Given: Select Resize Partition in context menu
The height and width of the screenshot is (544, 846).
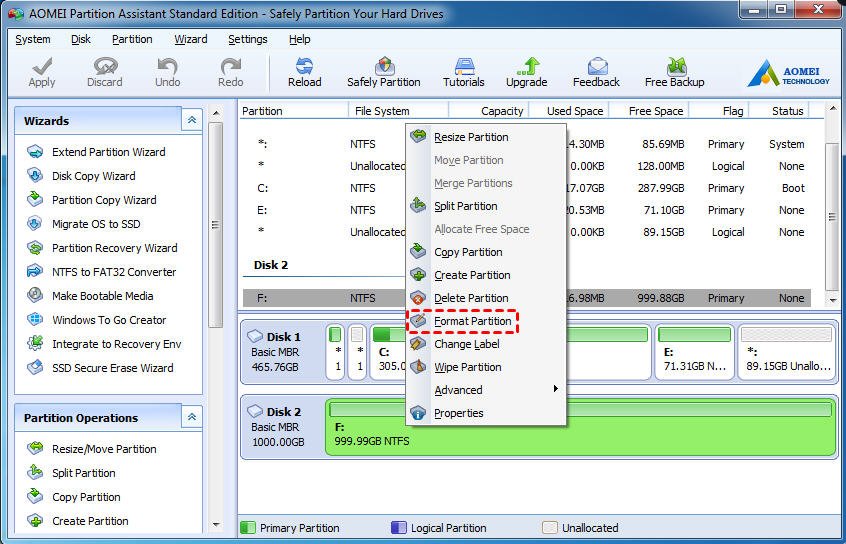Looking at the screenshot, I should 486,137.
